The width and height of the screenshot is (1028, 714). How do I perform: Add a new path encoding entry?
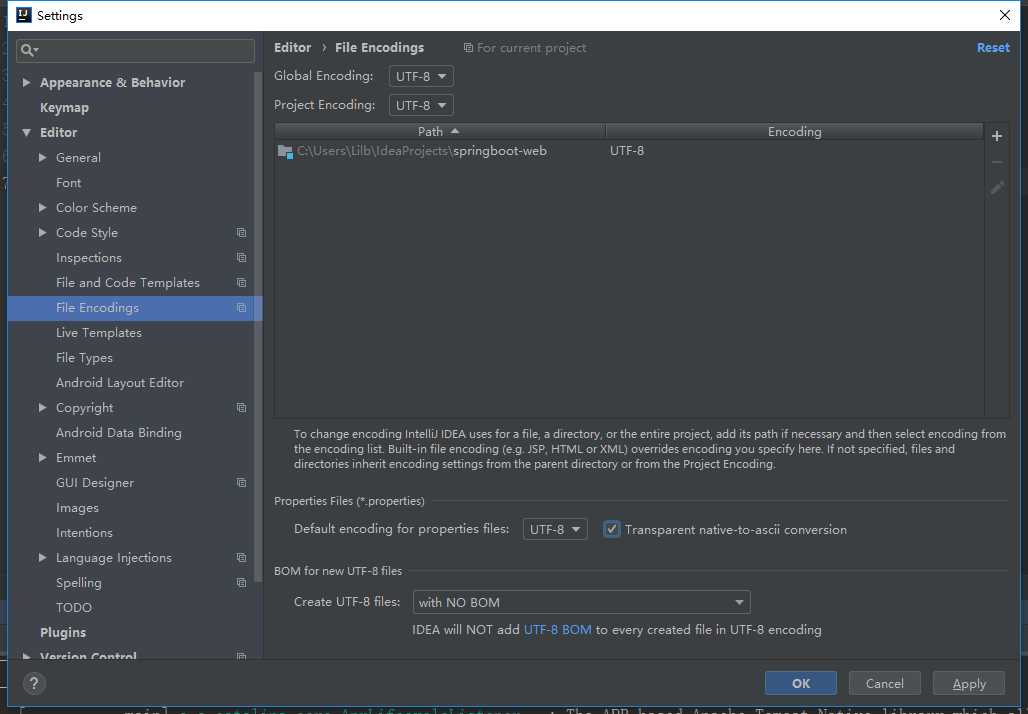click(x=997, y=136)
